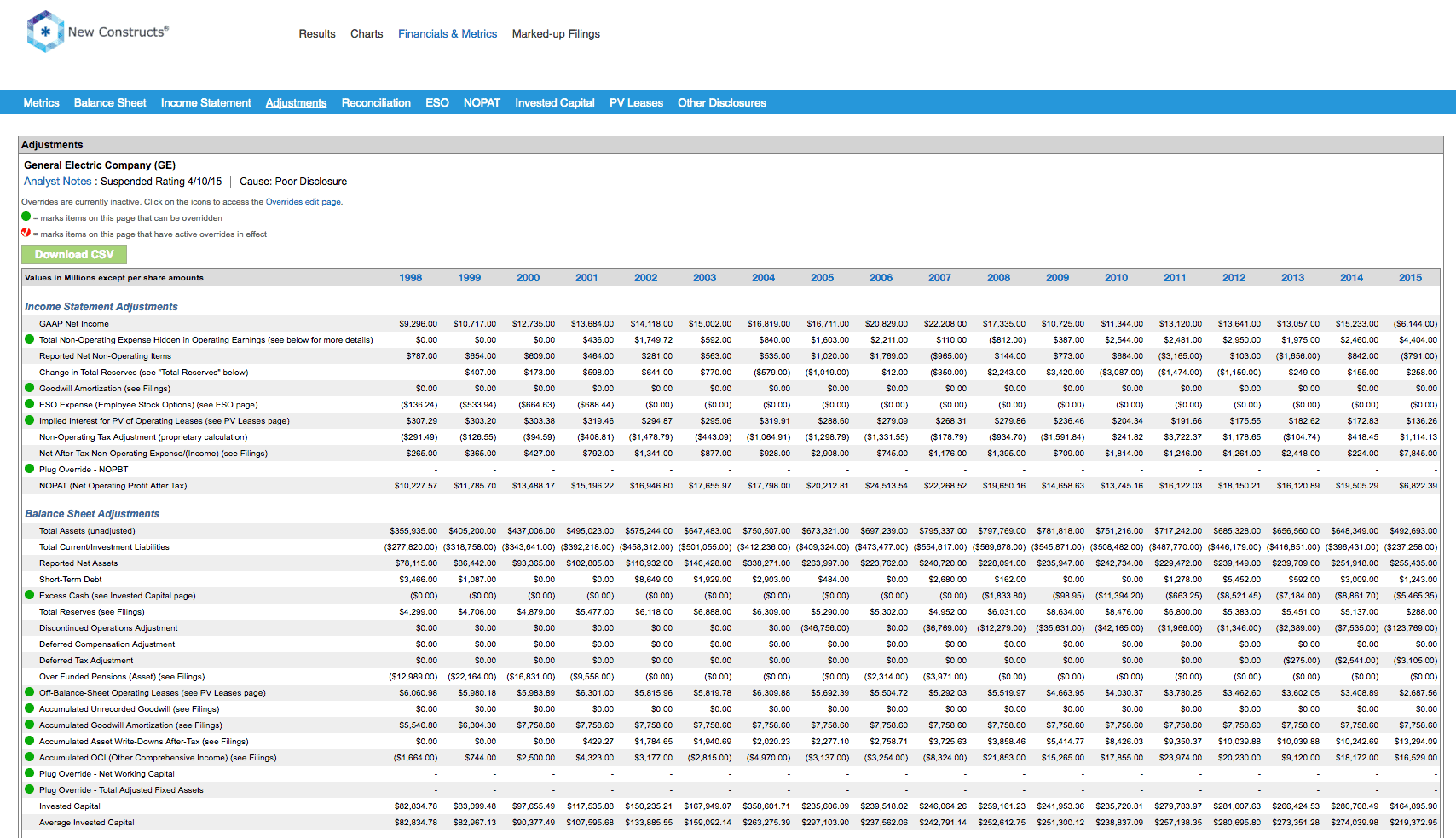
Task: Select the Adjustments tab
Action: pos(296,102)
